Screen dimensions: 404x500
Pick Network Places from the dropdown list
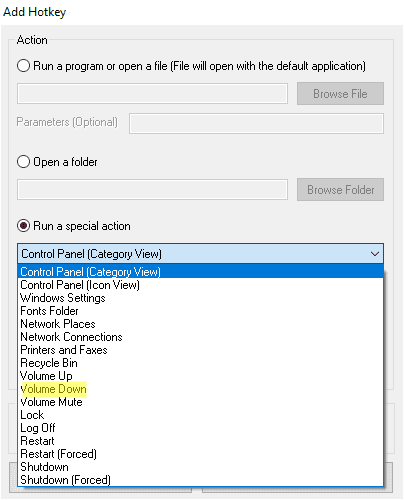click(200, 324)
